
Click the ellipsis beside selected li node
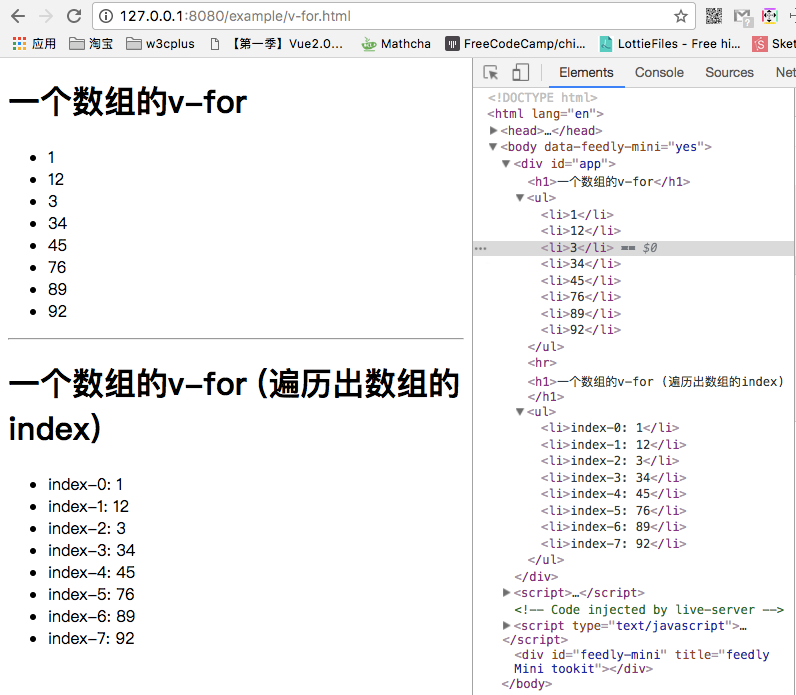pos(480,248)
